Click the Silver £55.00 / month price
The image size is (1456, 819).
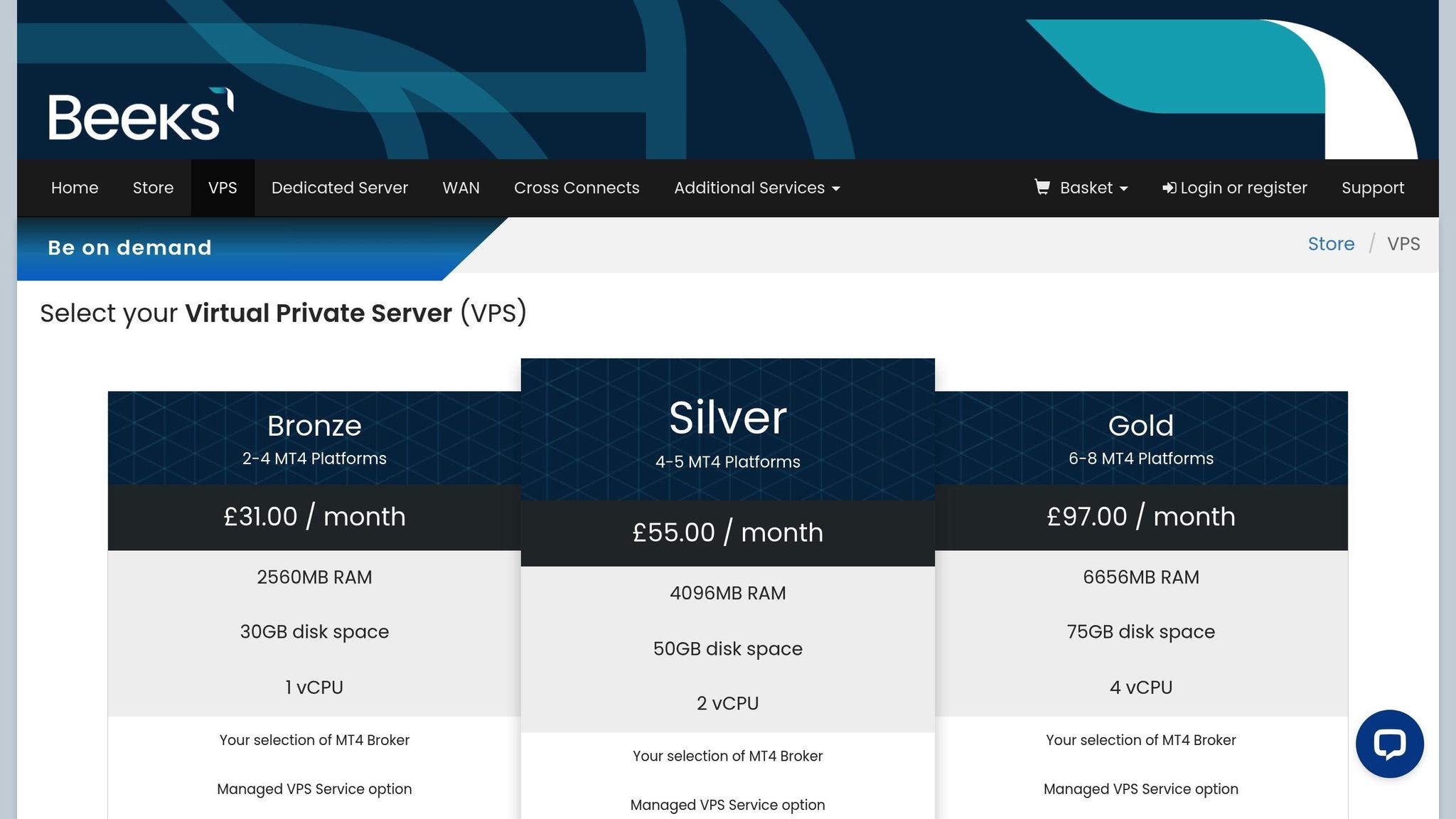point(727,532)
